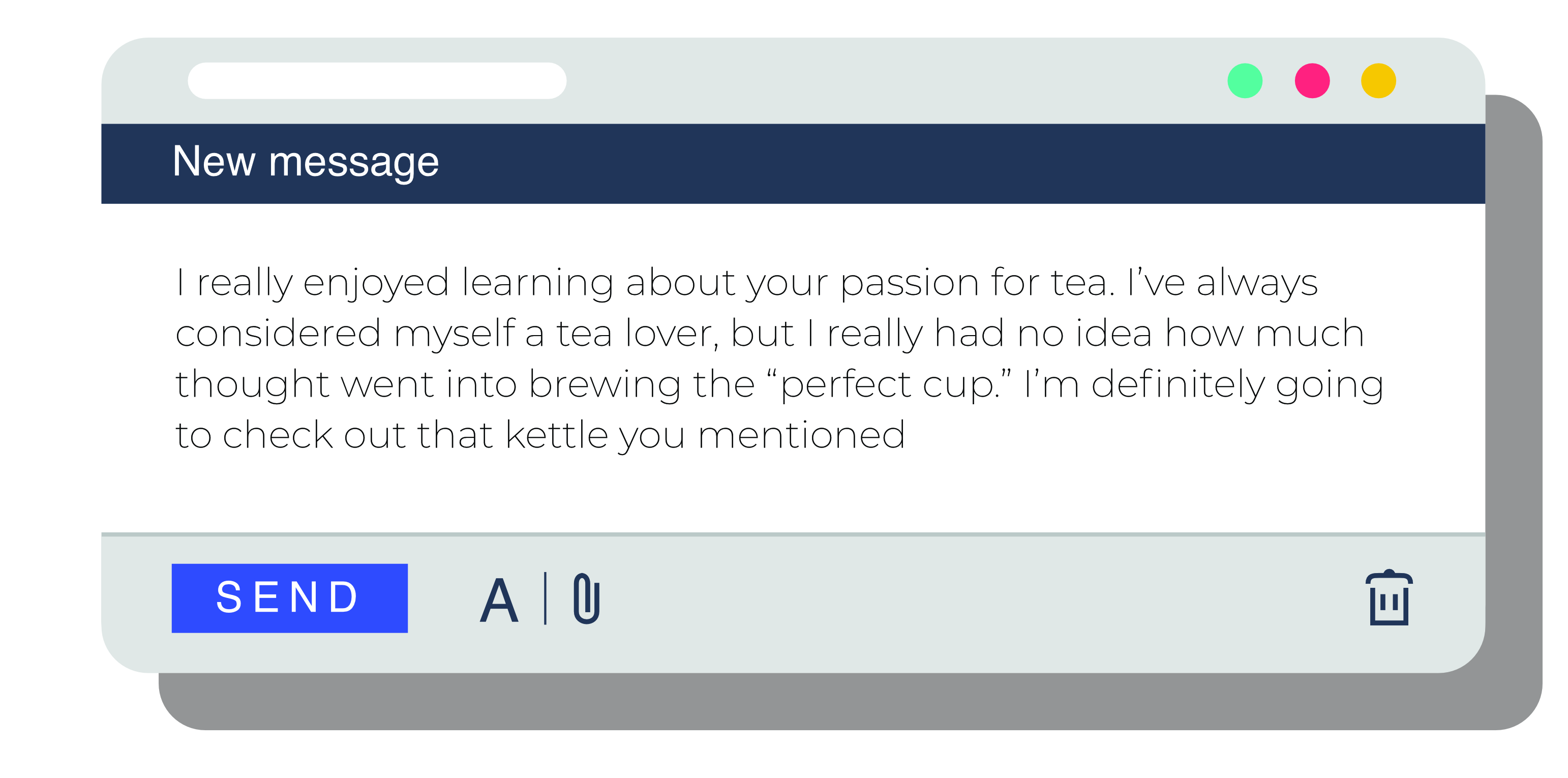Image resolution: width=1568 pixels, height=778 pixels.
Task: Click the vertical divider beside the A icon
Action: coord(546,599)
